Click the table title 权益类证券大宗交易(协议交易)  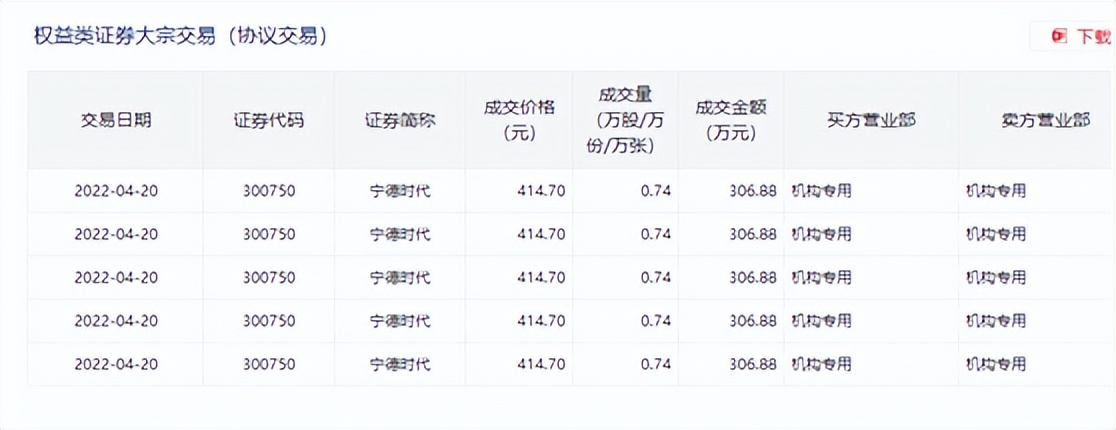pyautogui.click(x=181, y=36)
